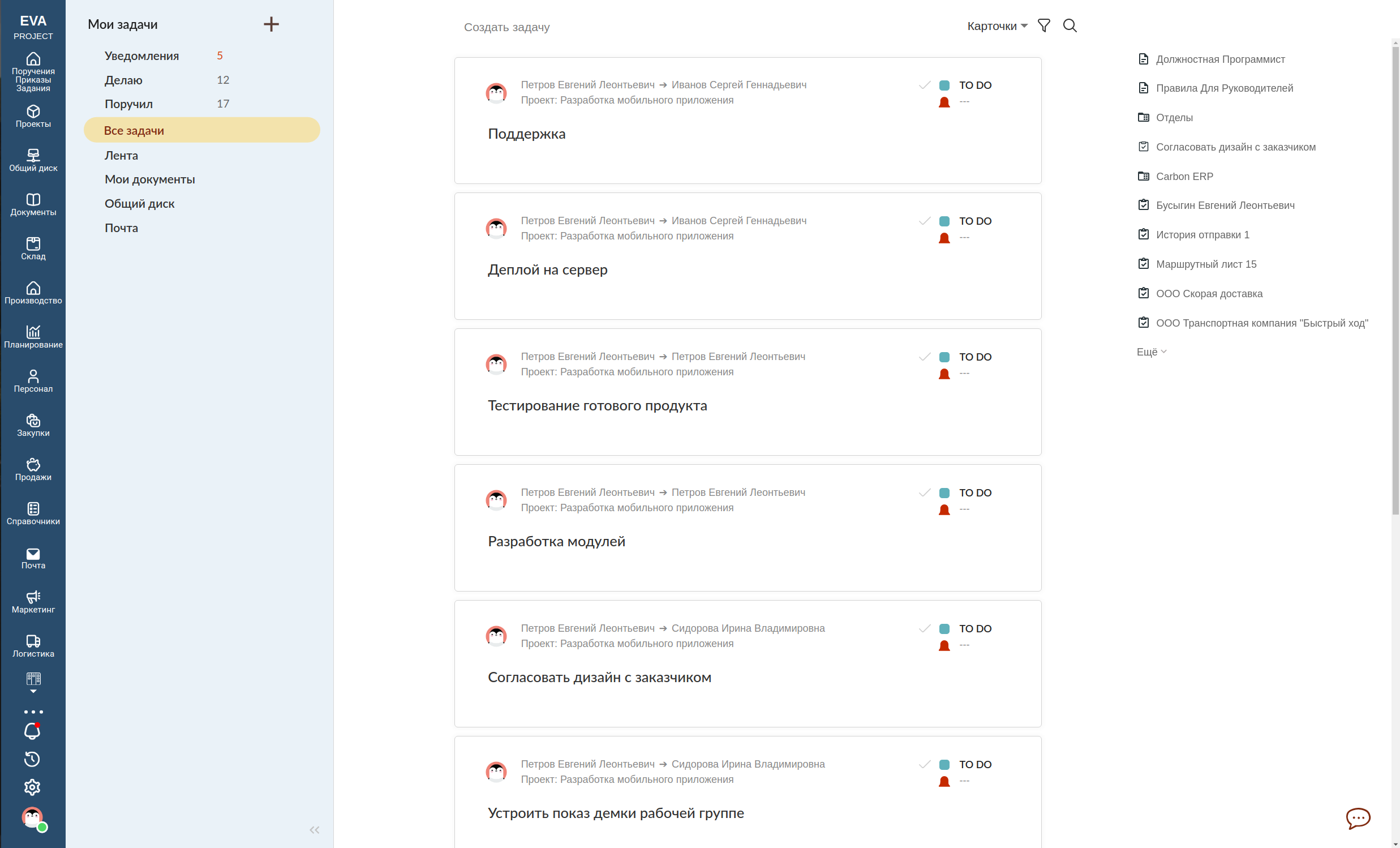This screenshot has width=1400, height=848.
Task: Open the Проекты section in the sidebar
Action: [33, 117]
